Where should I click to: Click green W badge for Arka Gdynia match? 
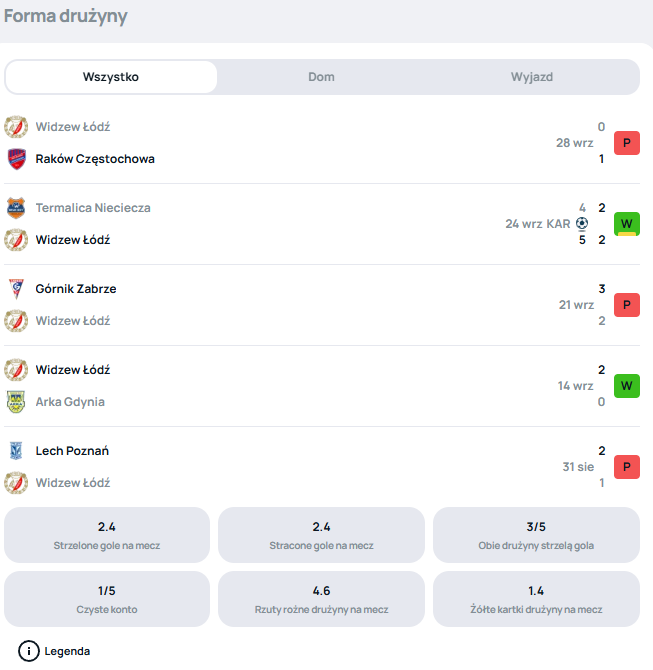[x=627, y=386]
